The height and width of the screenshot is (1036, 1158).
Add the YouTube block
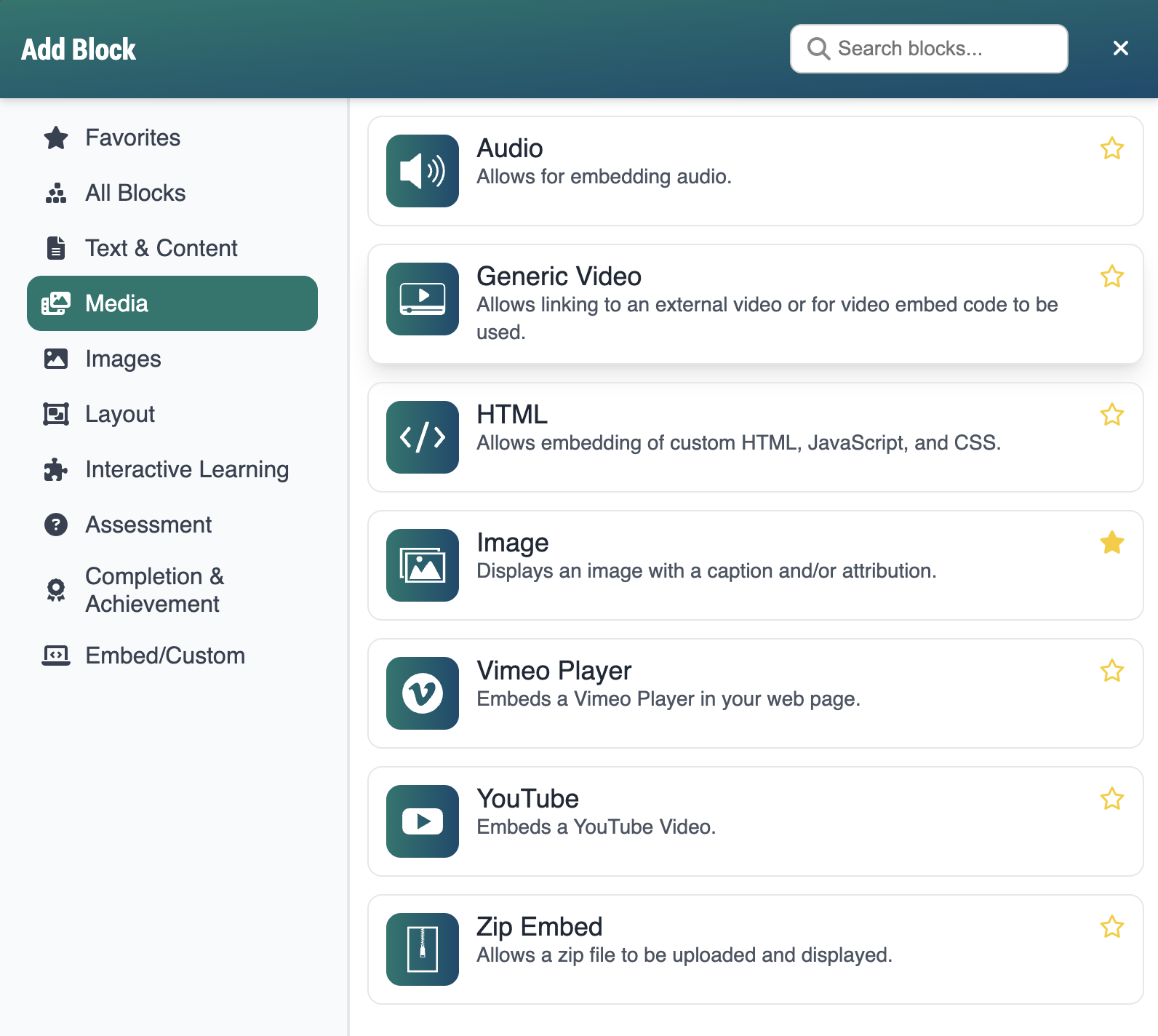(756, 821)
